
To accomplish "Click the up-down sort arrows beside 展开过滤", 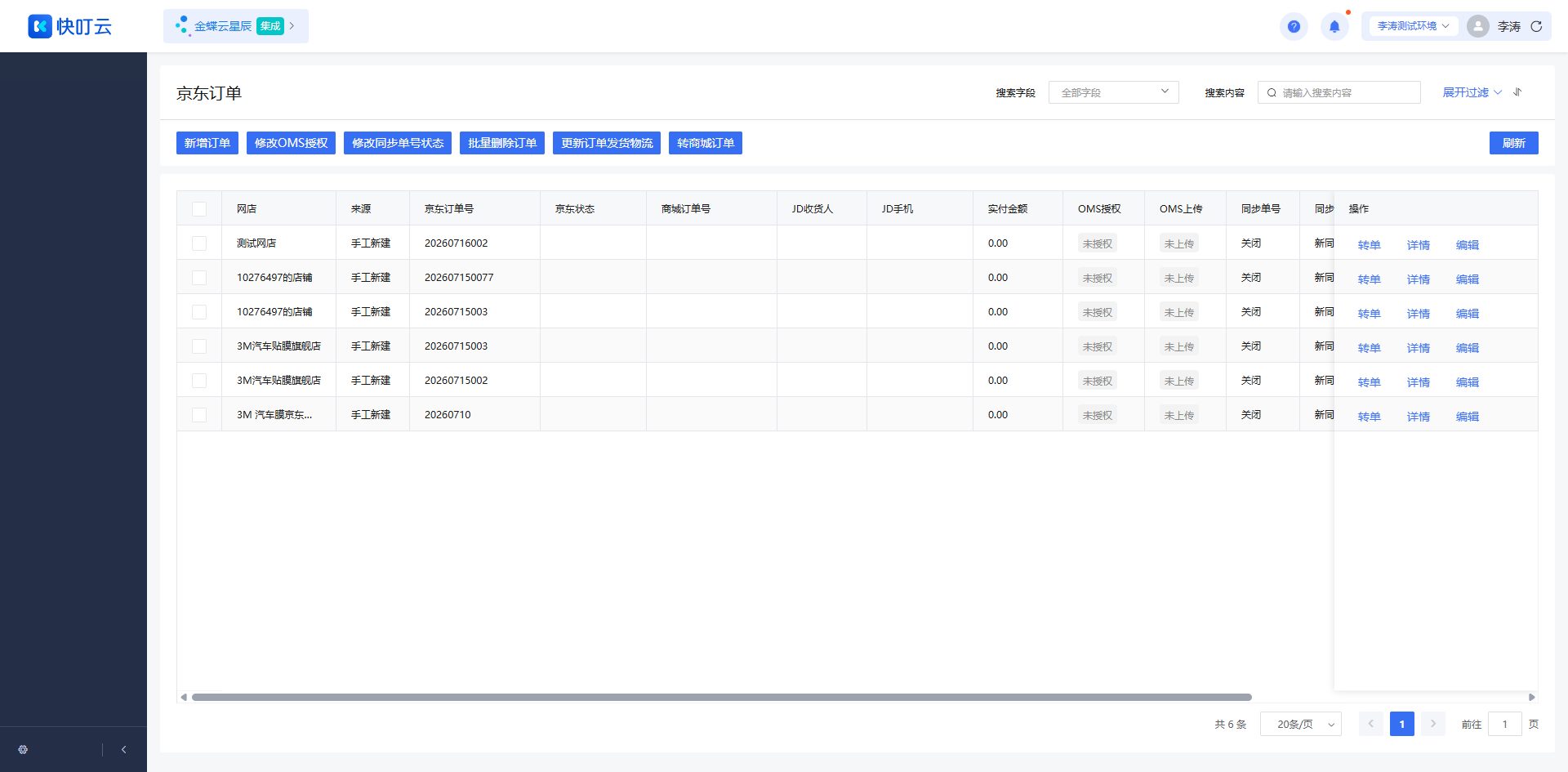I will pyautogui.click(x=1517, y=92).
